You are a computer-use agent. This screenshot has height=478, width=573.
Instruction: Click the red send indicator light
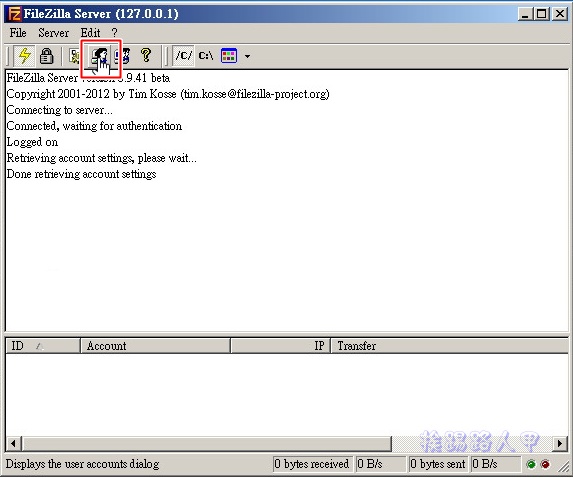(545, 464)
